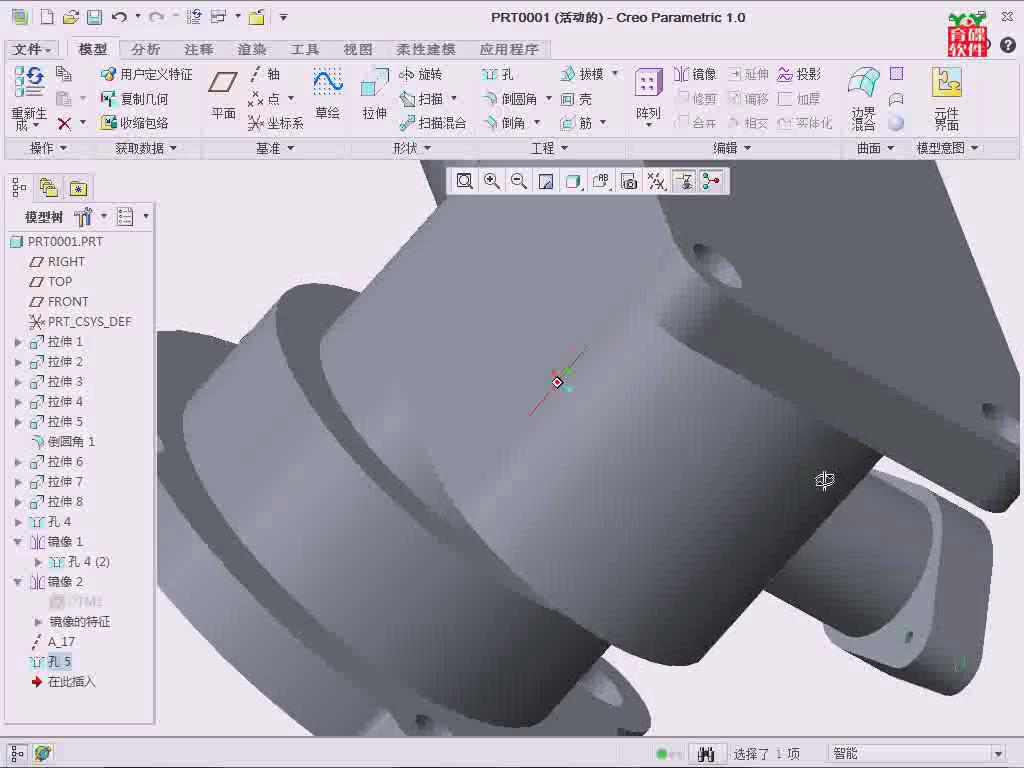The height and width of the screenshot is (768, 1024).
Task: Click the Shell (壳) tool
Action: [576, 99]
